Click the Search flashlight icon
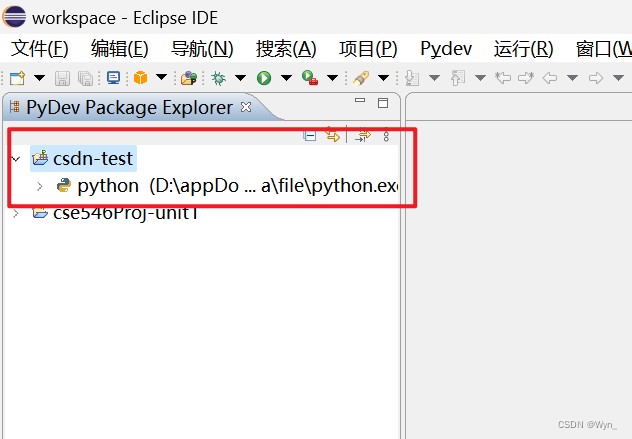 [x=361, y=78]
